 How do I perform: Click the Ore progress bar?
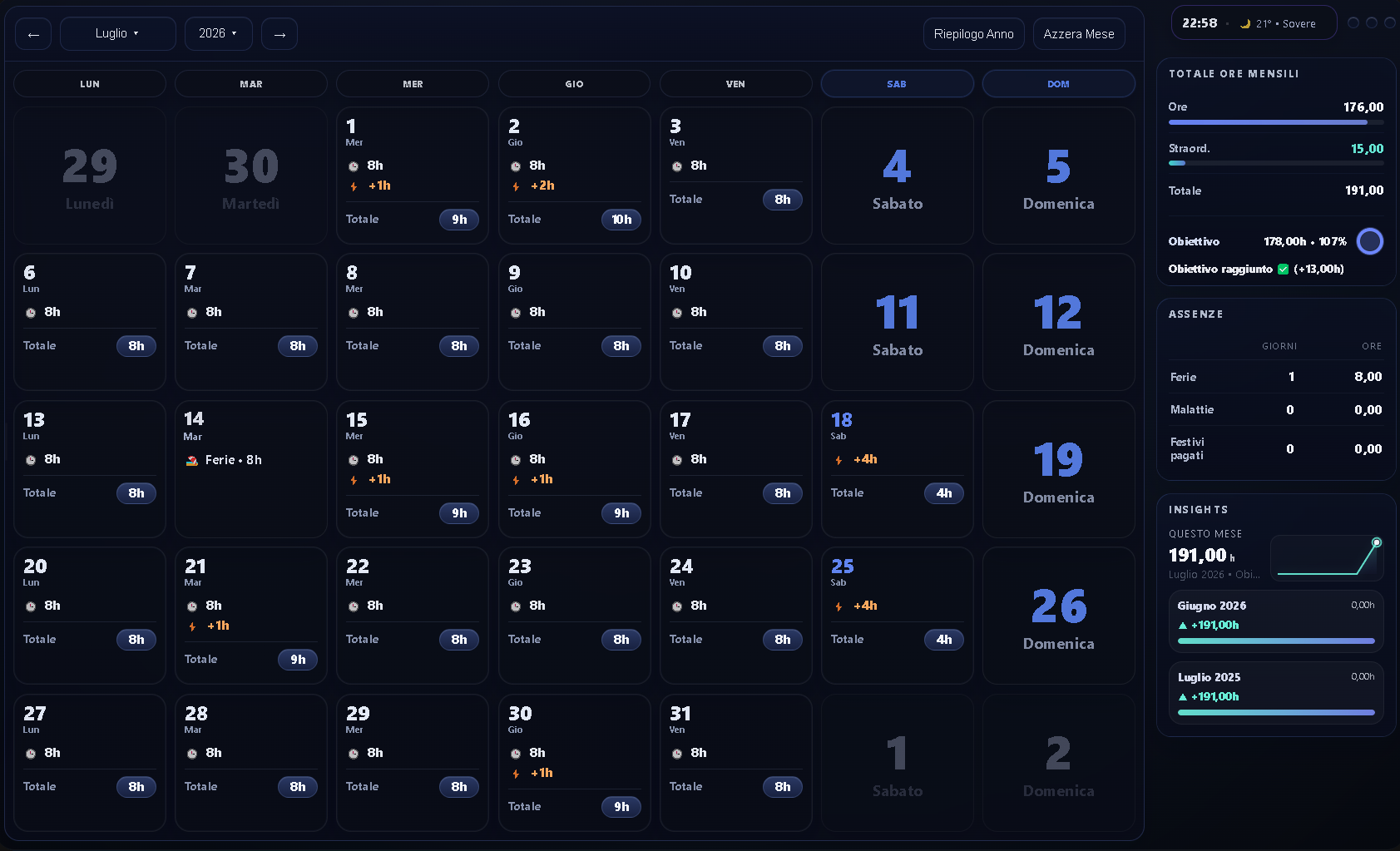pos(1276,122)
